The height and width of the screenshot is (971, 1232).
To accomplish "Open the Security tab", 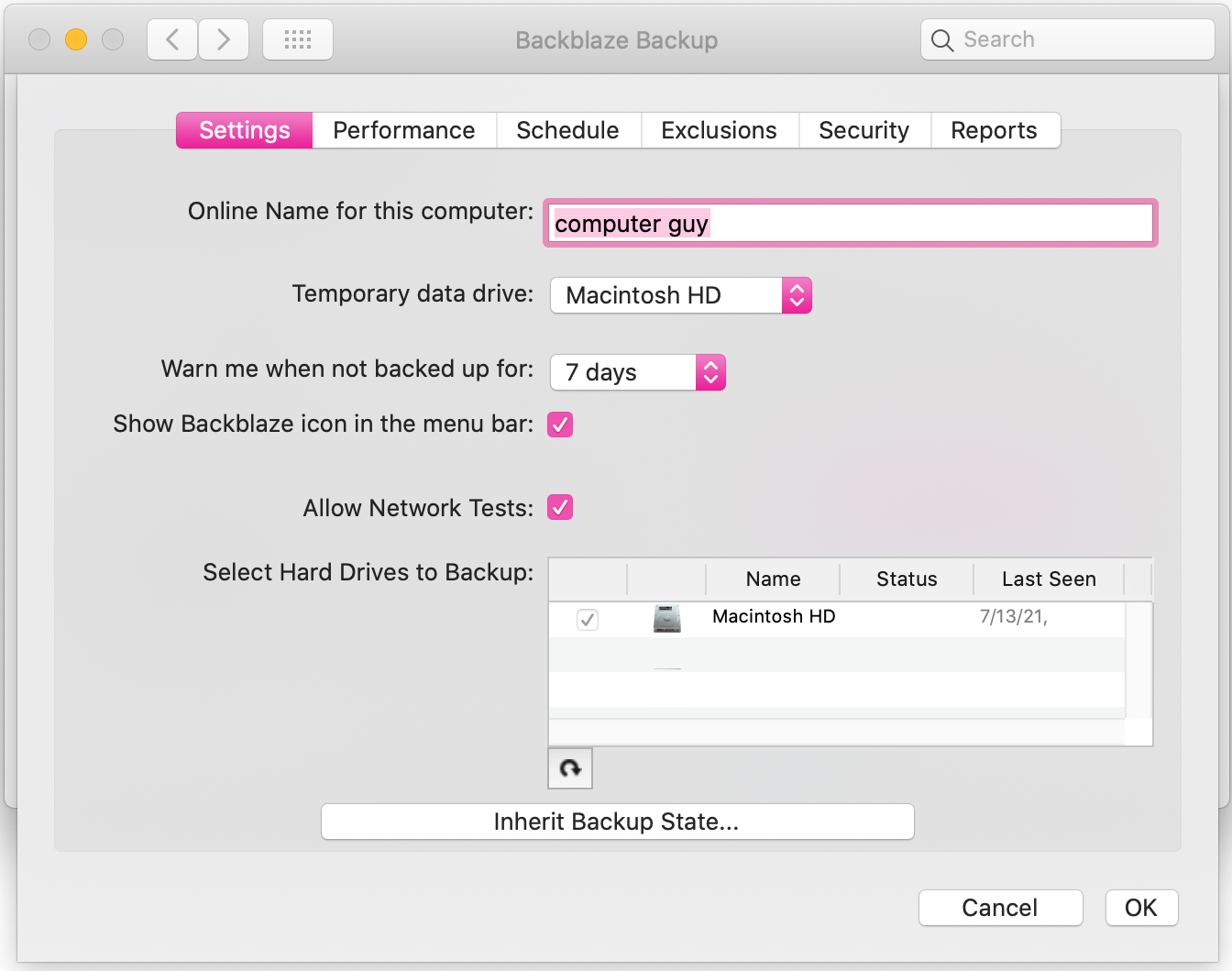I will coord(864,130).
